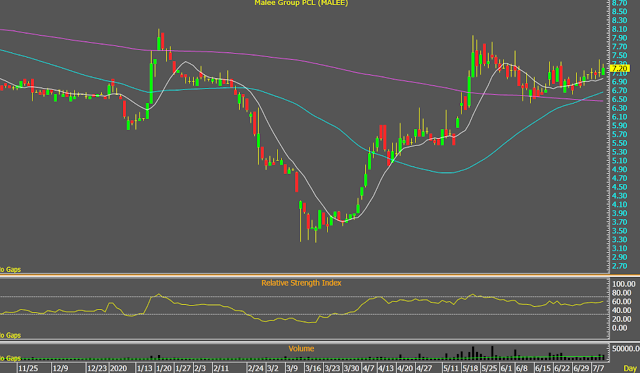
Task: Select the 7/7 date on time axis
Action: point(598,369)
